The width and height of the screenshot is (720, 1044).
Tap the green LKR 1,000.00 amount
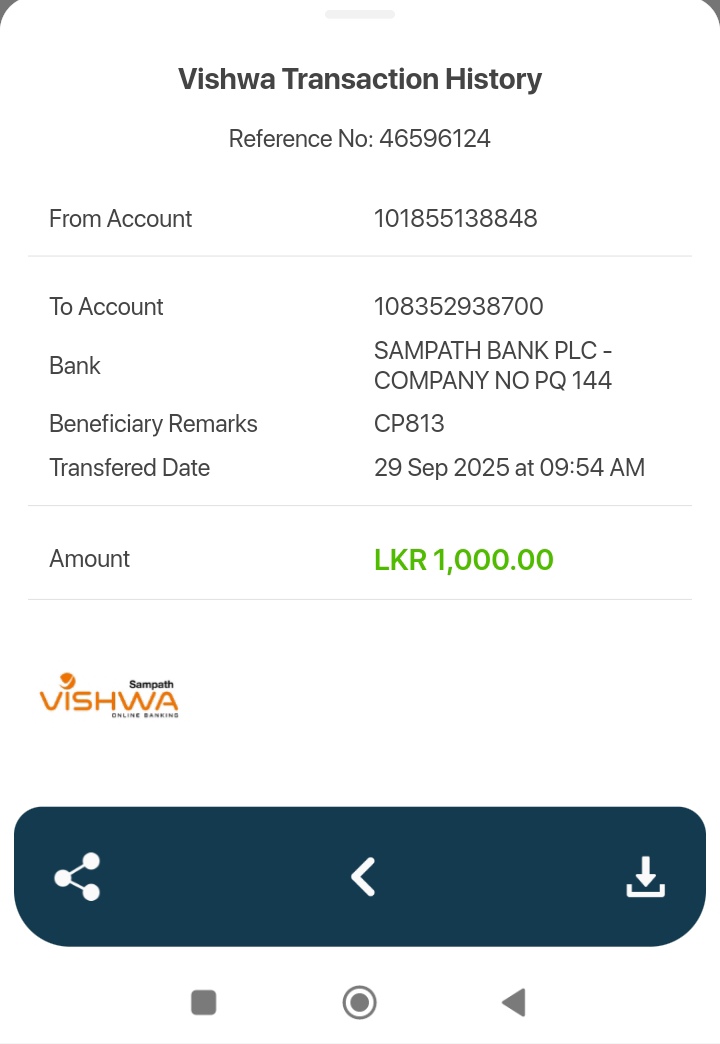464,560
